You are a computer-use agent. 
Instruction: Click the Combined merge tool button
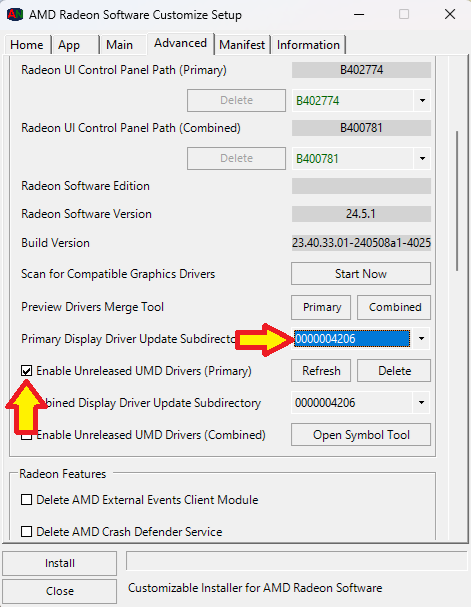click(x=394, y=307)
